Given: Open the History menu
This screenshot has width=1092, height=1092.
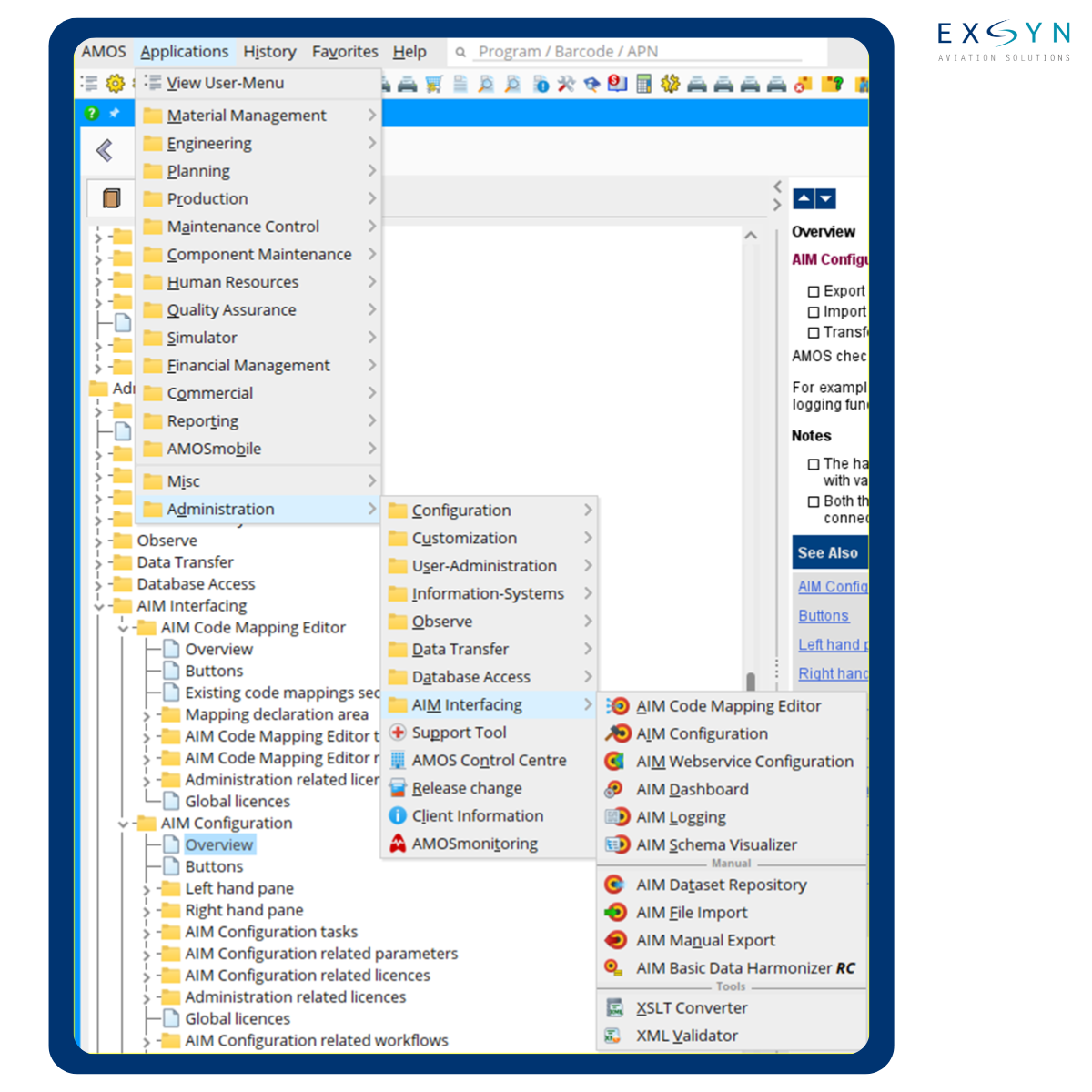Looking at the screenshot, I should [269, 52].
